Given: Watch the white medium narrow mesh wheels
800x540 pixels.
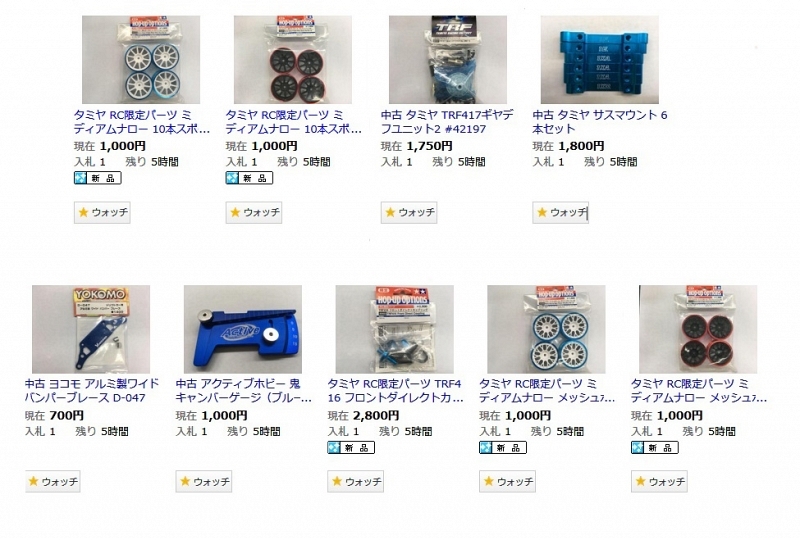Looking at the screenshot, I should pos(507,481).
